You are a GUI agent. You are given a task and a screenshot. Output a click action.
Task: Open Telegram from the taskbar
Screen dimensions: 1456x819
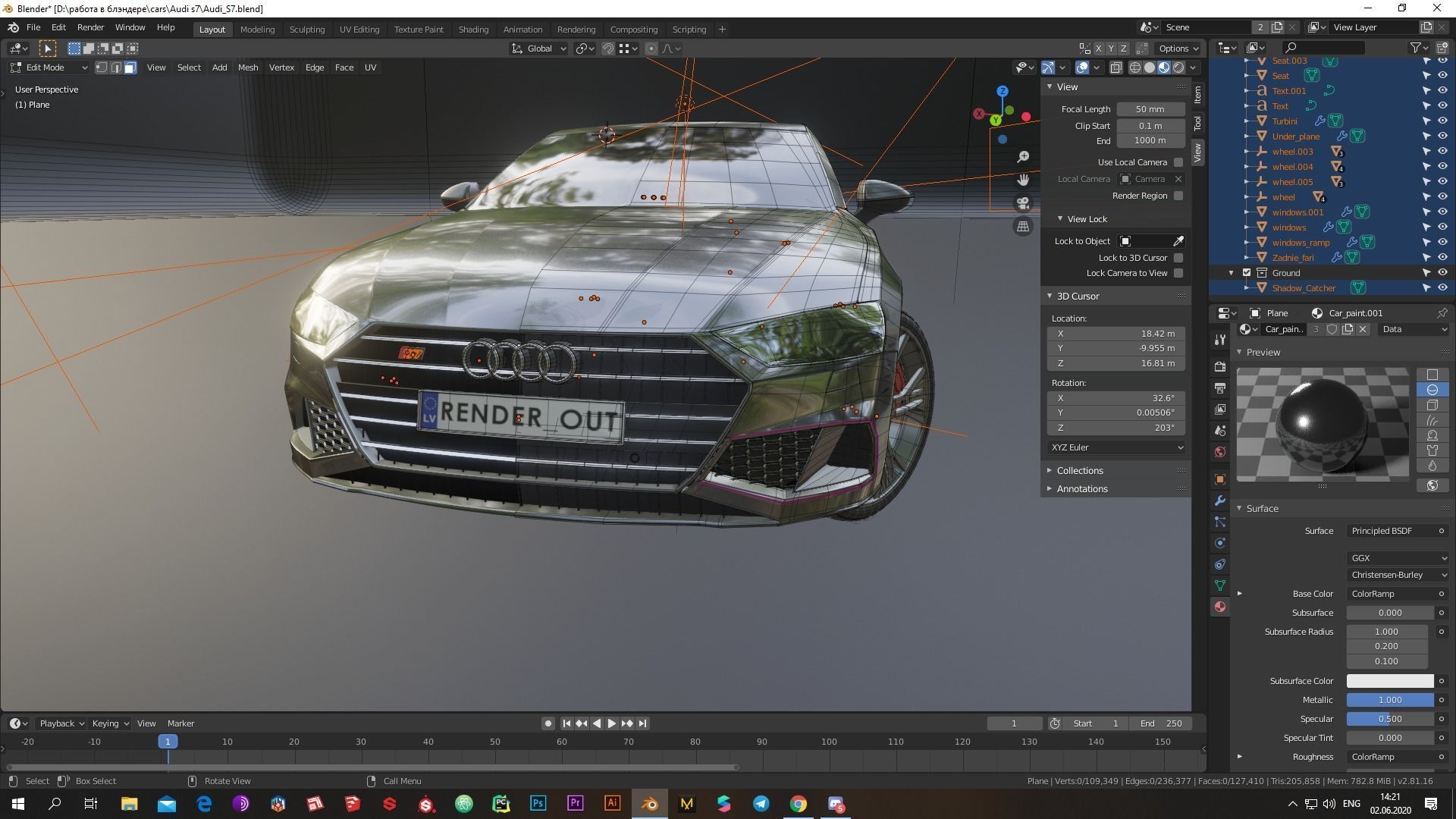tap(761, 804)
